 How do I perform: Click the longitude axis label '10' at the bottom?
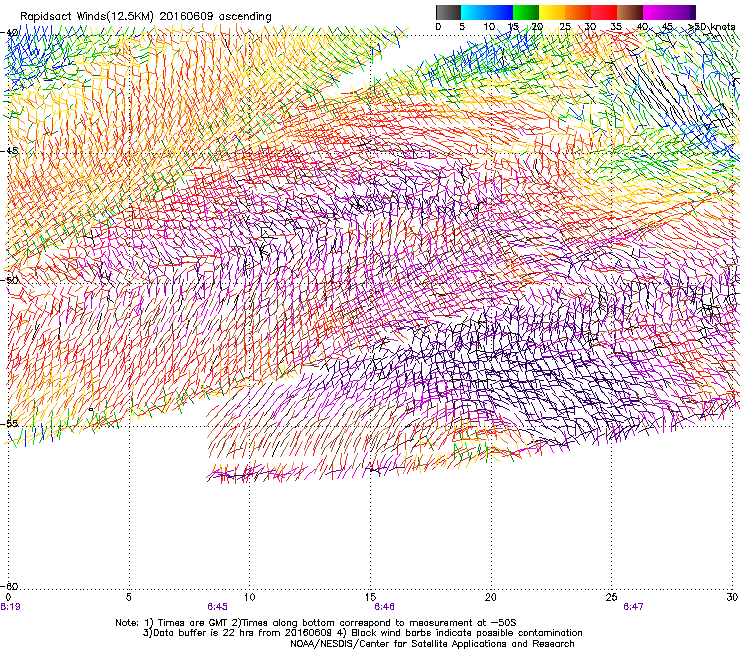click(249, 597)
